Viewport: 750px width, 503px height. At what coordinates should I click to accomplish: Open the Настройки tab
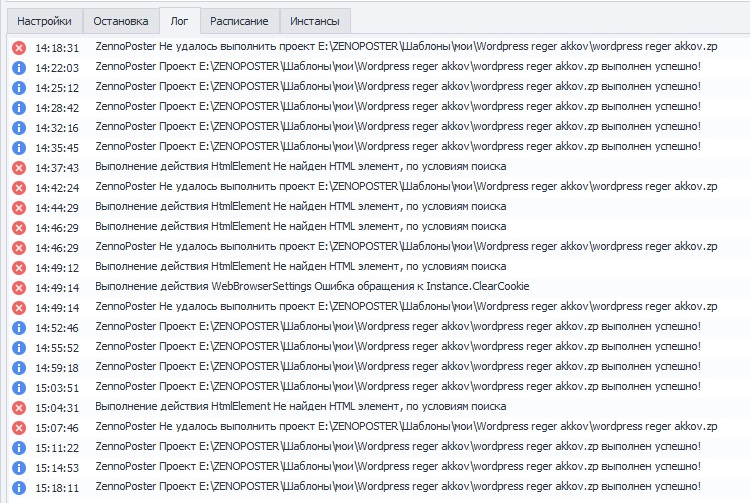44,22
